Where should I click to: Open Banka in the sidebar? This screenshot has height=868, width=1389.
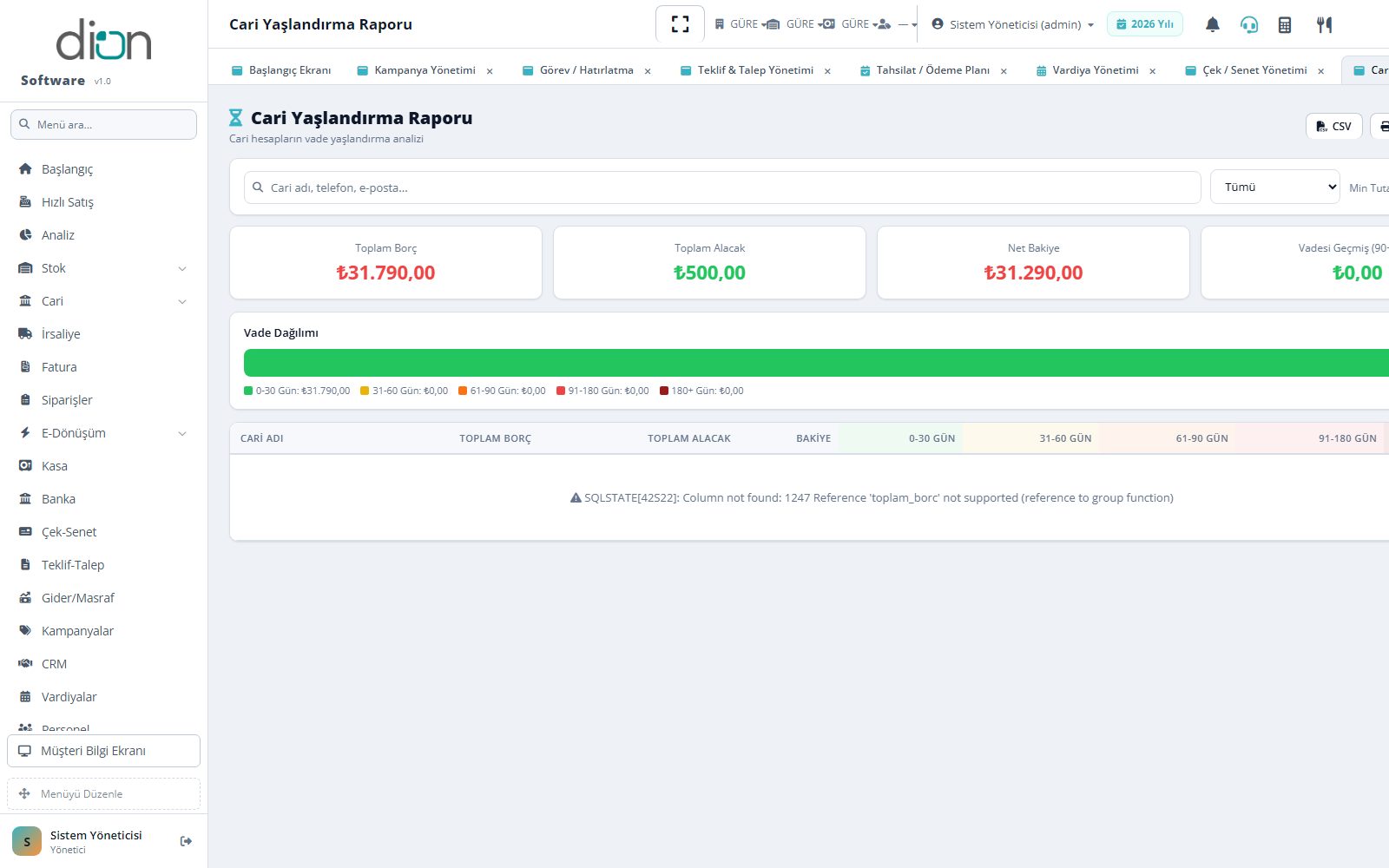tap(103, 499)
